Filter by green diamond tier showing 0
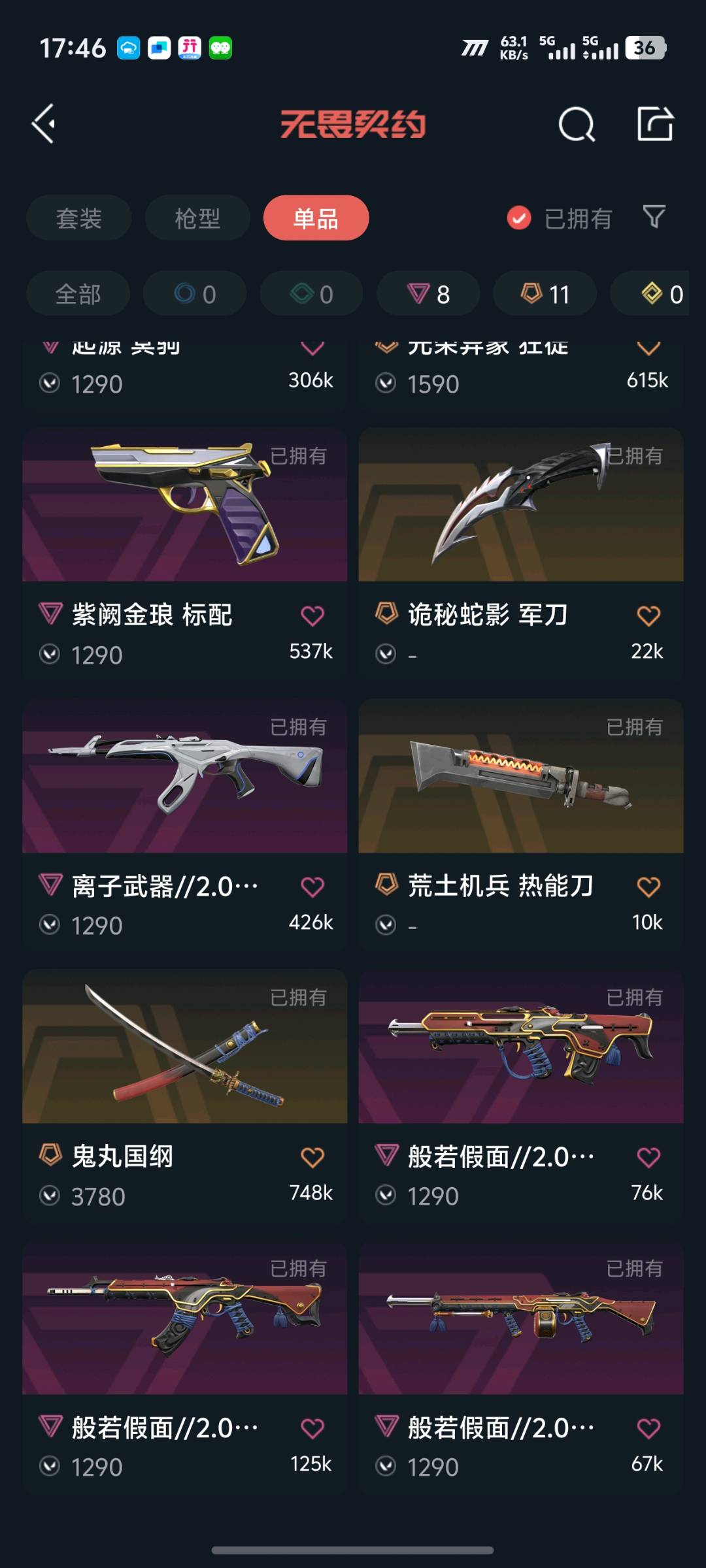Screen dimensions: 706x1568 [312, 294]
